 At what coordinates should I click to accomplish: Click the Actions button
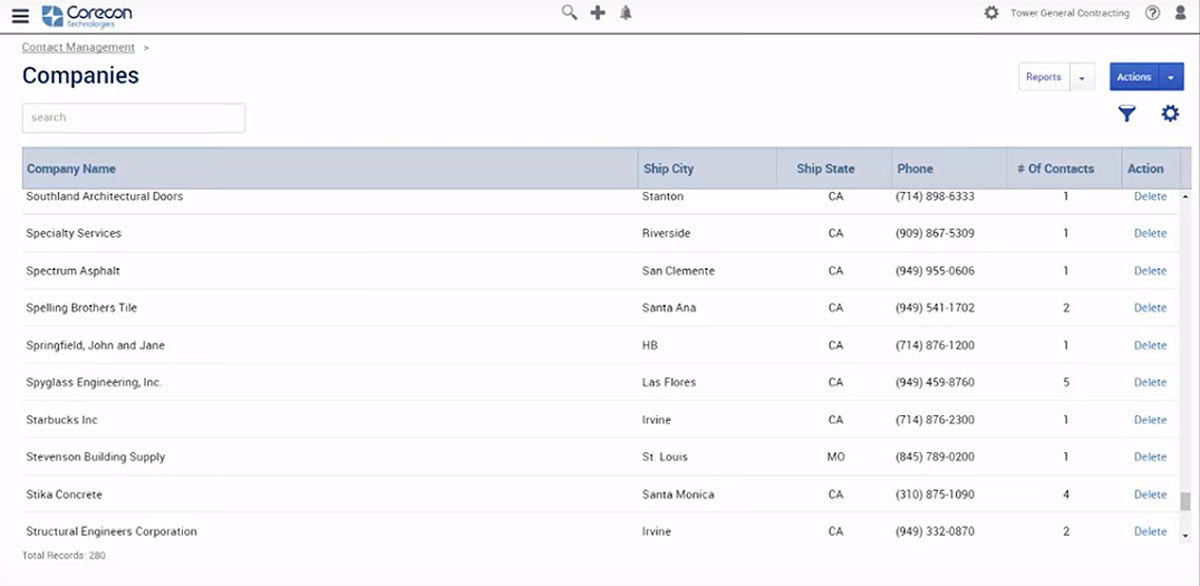pyautogui.click(x=1134, y=77)
